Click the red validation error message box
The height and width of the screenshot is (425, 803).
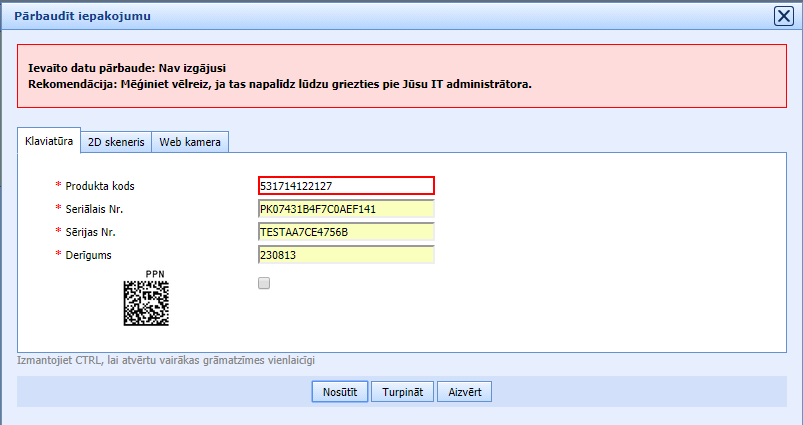point(400,76)
